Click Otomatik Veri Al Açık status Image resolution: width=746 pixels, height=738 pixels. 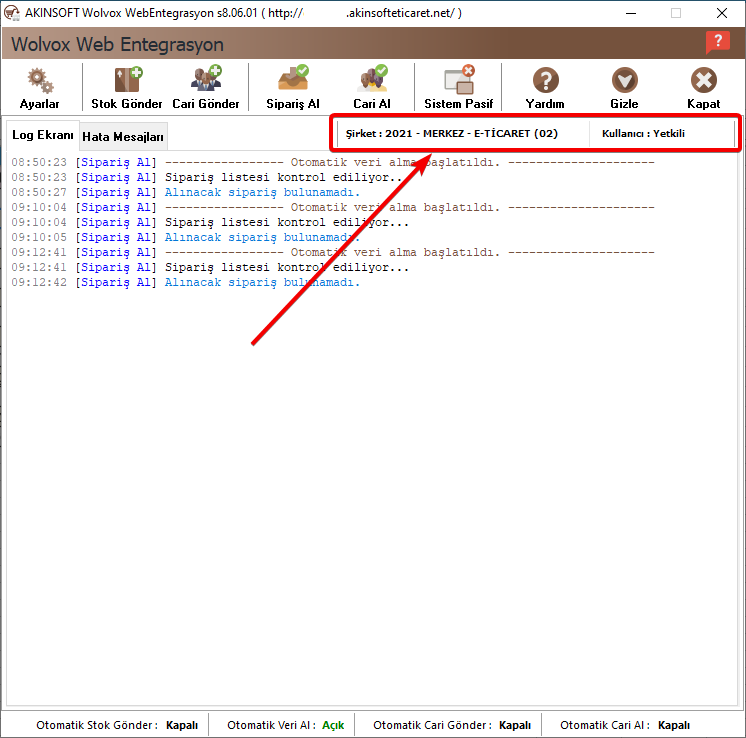(x=285, y=725)
